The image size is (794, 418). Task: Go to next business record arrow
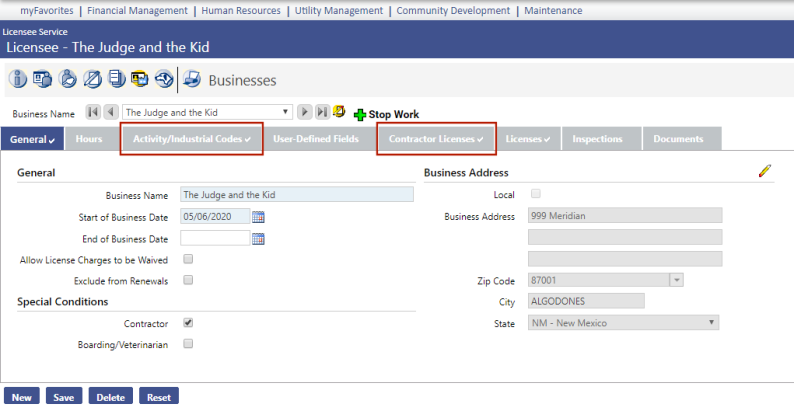click(306, 112)
